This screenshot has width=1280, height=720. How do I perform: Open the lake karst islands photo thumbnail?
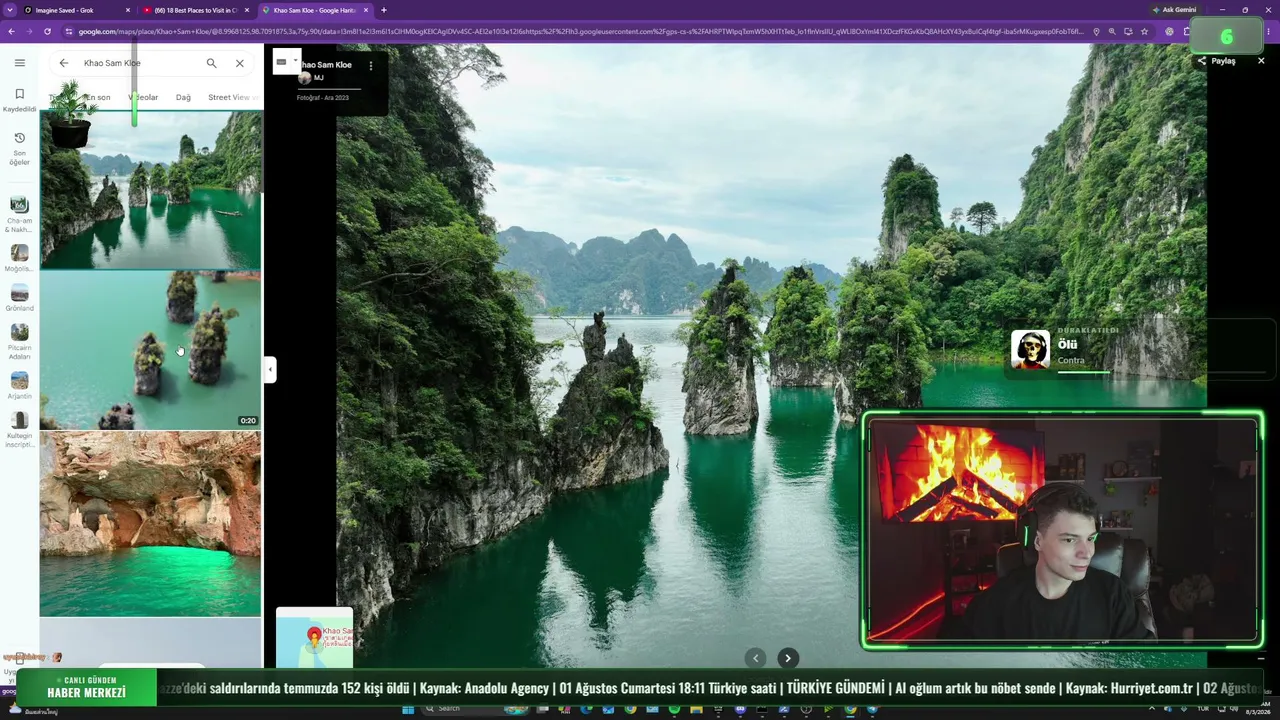pos(150,189)
